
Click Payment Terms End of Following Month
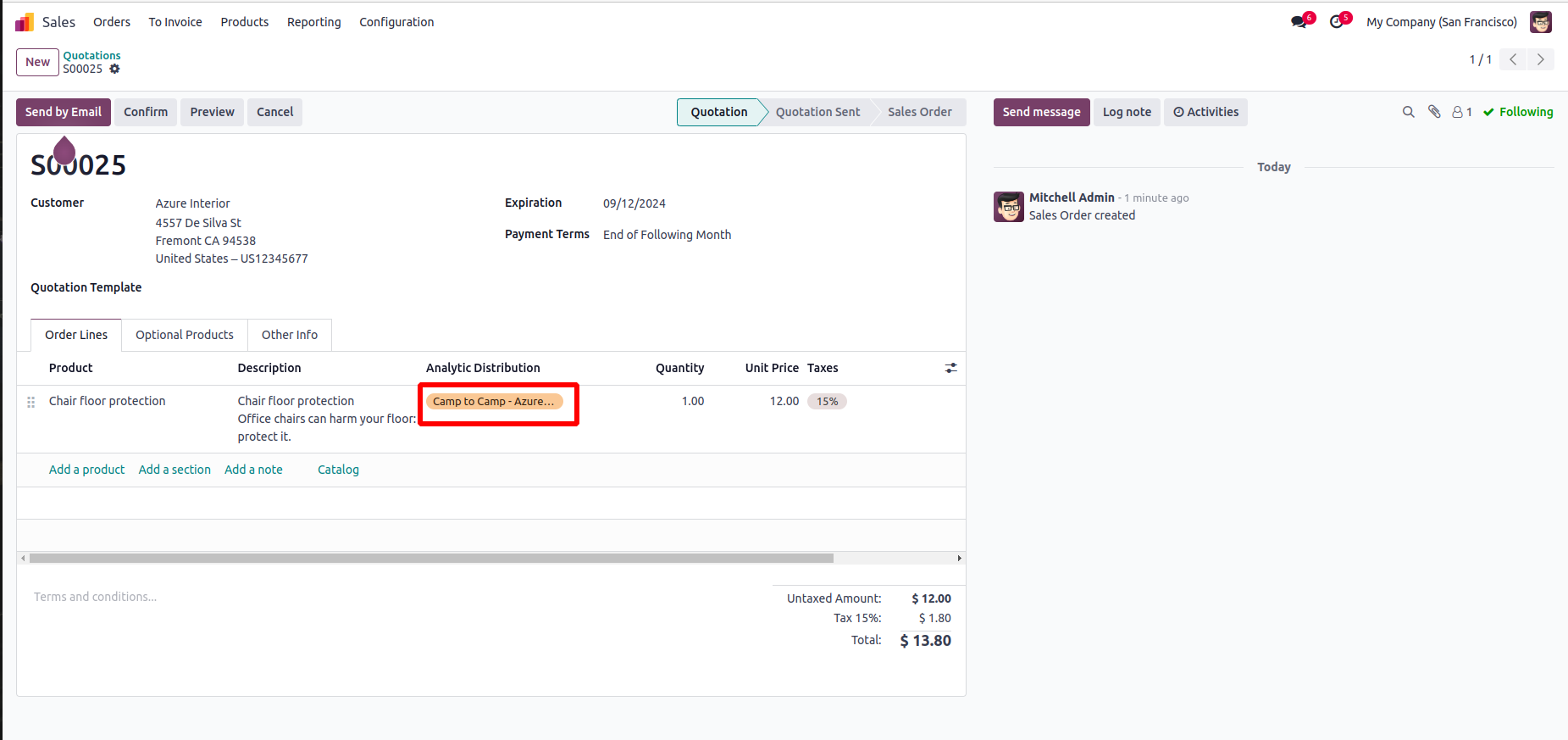(x=668, y=235)
